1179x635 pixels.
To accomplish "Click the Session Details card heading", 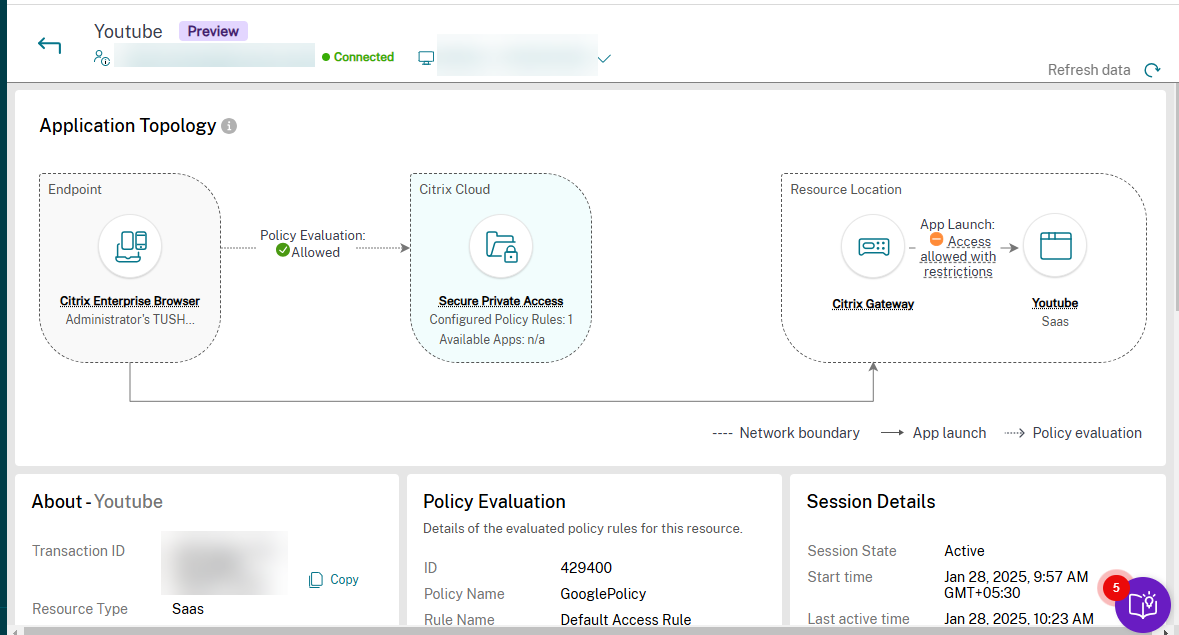I will click(871, 501).
